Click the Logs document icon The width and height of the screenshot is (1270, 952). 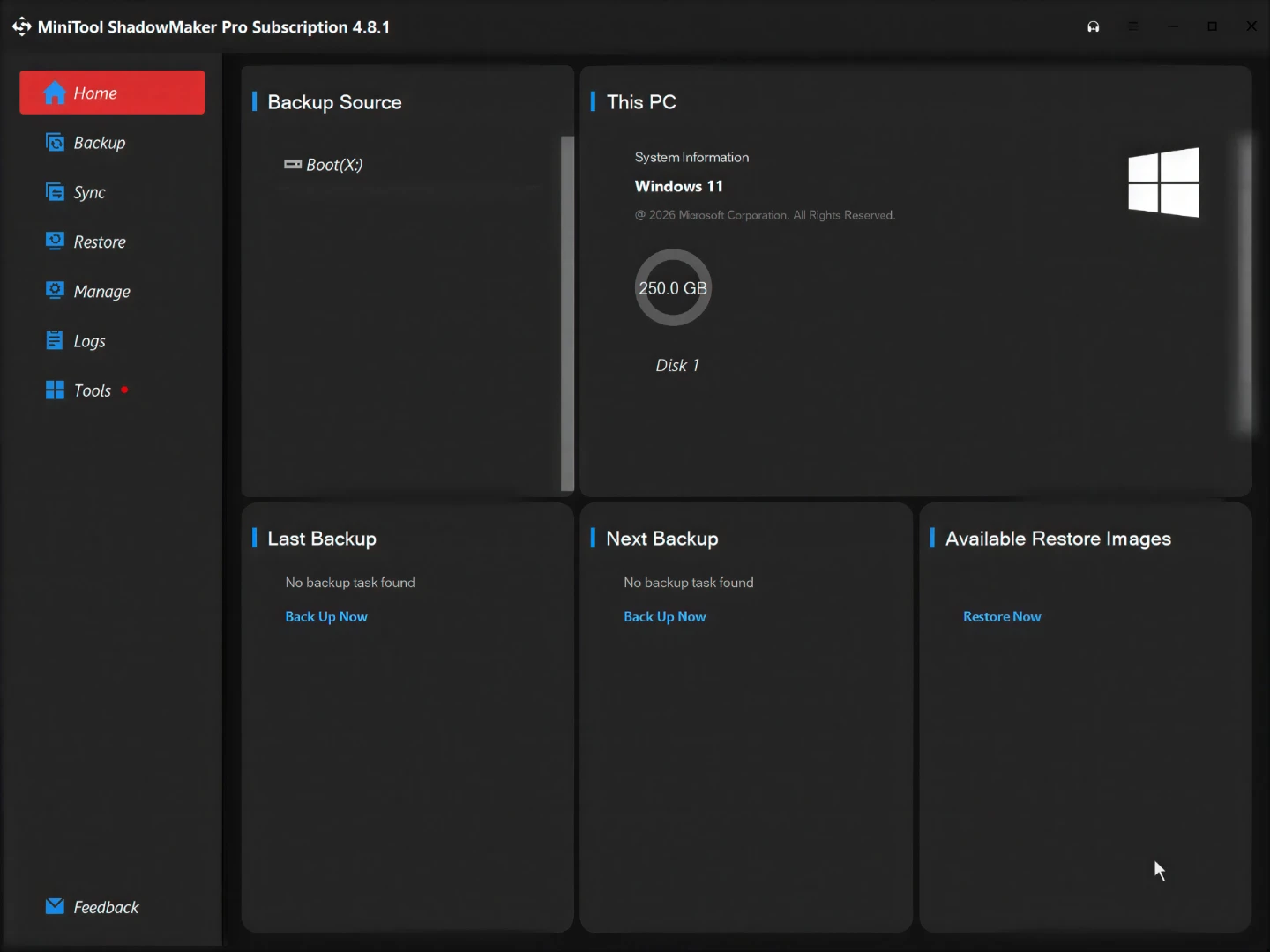click(55, 339)
